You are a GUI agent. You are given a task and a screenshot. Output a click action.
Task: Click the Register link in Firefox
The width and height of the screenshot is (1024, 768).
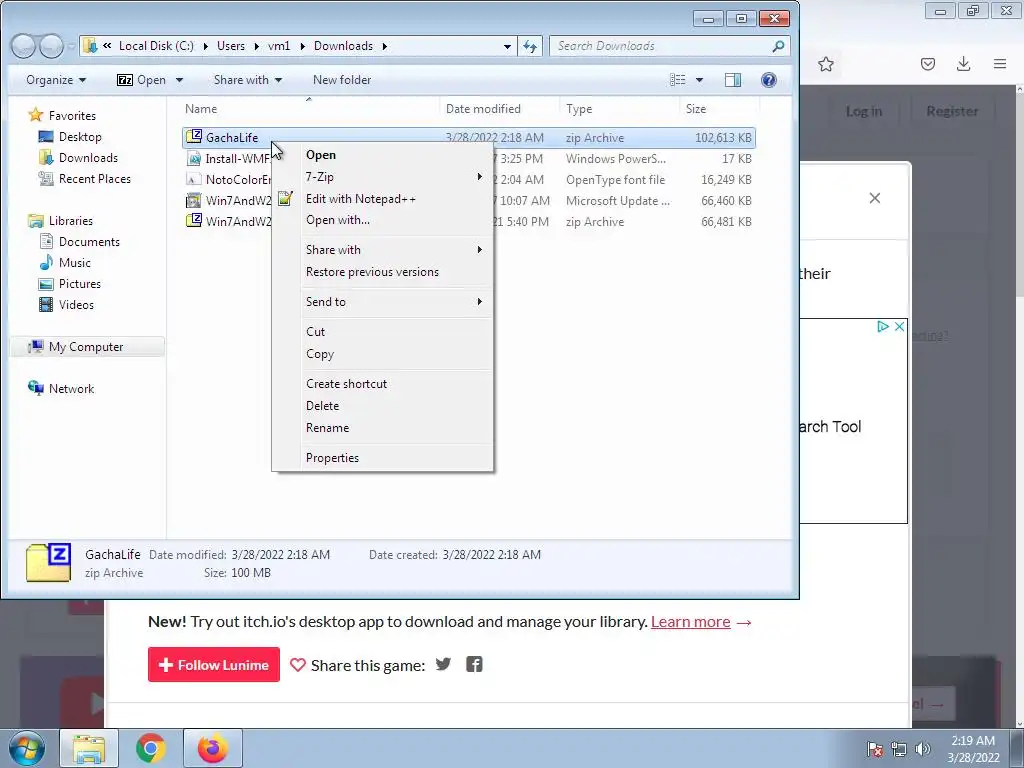[x=952, y=111]
